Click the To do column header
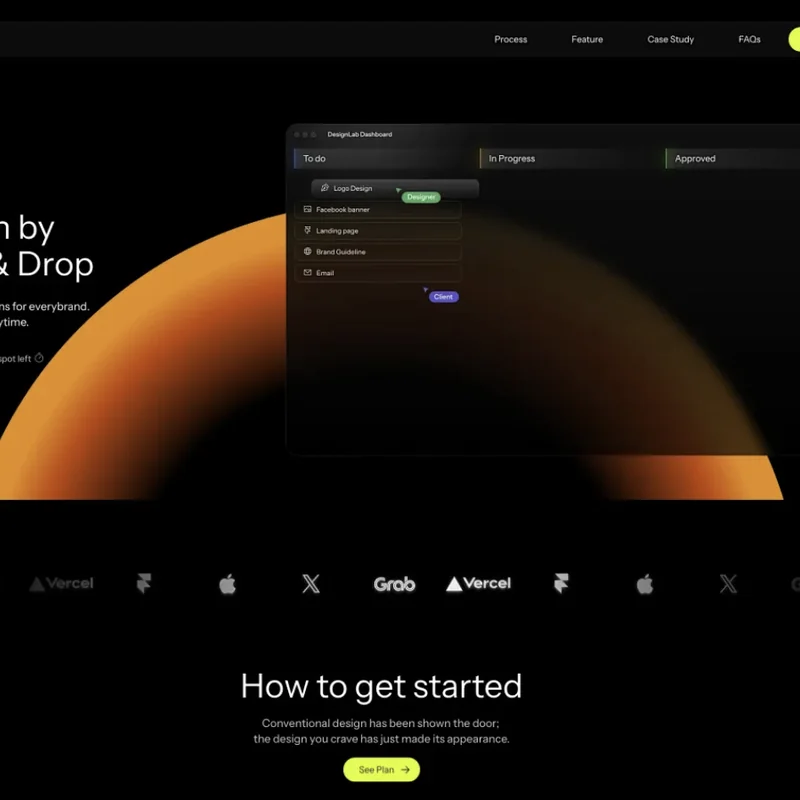The height and width of the screenshot is (800, 800). [315, 159]
